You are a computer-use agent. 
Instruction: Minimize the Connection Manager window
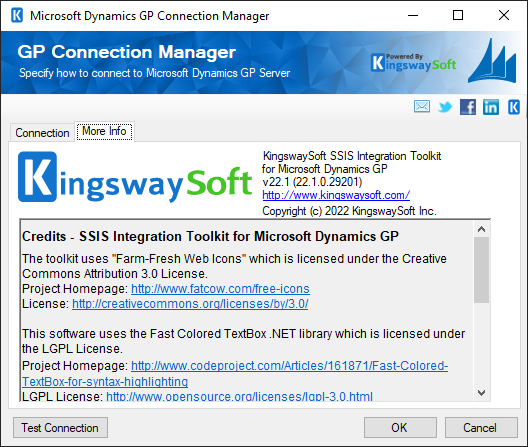pos(413,15)
